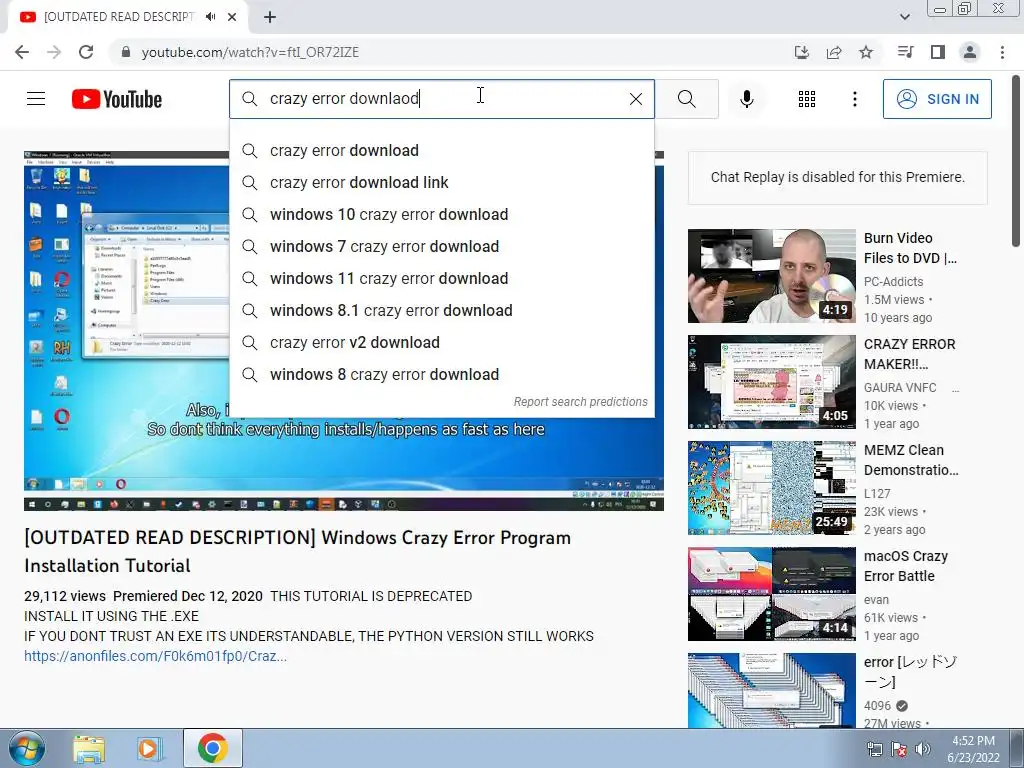Choose 'crazy error v2 download' suggestion
The height and width of the screenshot is (768, 1024).
point(441,342)
